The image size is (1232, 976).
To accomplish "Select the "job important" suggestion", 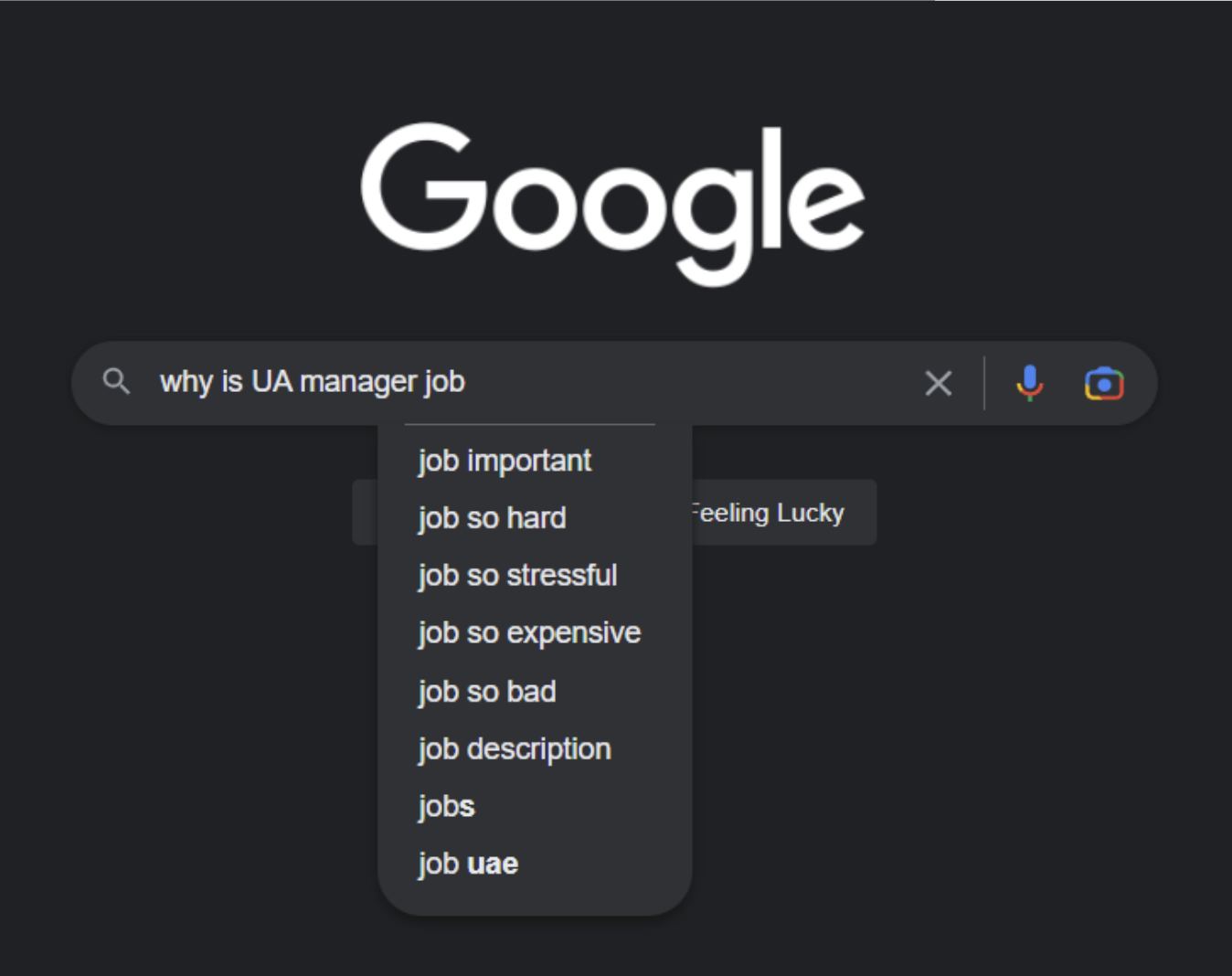I will click(x=535, y=461).
